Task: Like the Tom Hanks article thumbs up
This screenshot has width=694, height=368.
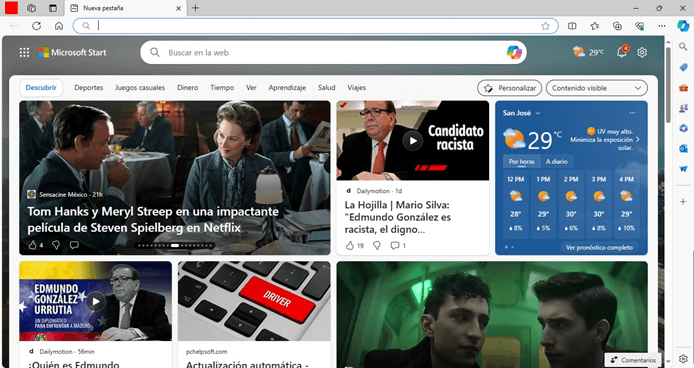Action: pos(32,245)
